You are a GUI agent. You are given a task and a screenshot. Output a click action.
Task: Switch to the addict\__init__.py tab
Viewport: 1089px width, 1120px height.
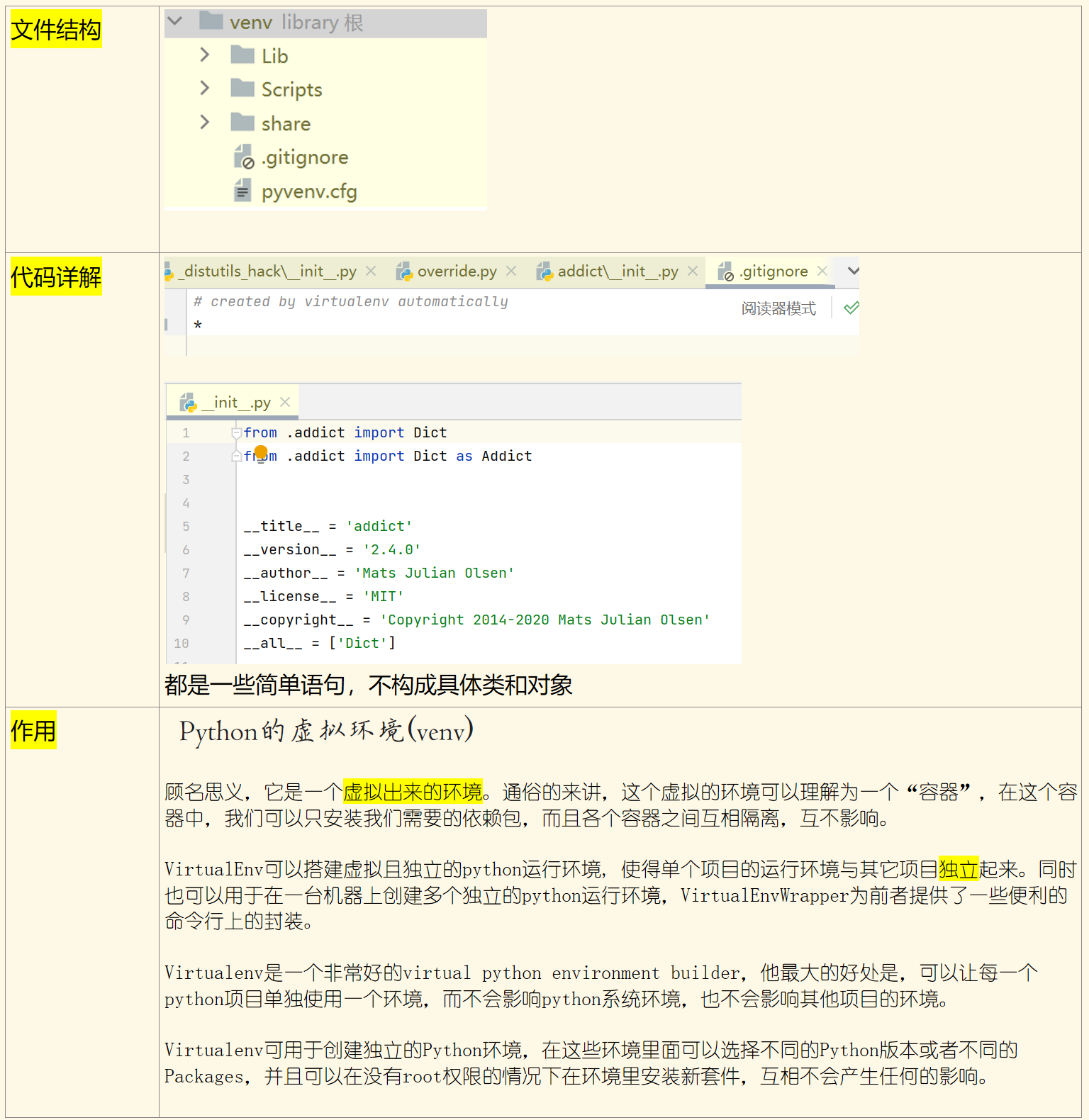(x=618, y=271)
